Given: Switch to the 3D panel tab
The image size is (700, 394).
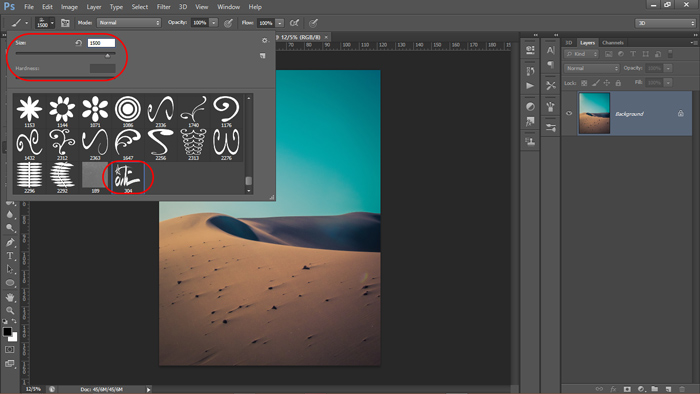Looking at the screenshot, I should 569,43.
